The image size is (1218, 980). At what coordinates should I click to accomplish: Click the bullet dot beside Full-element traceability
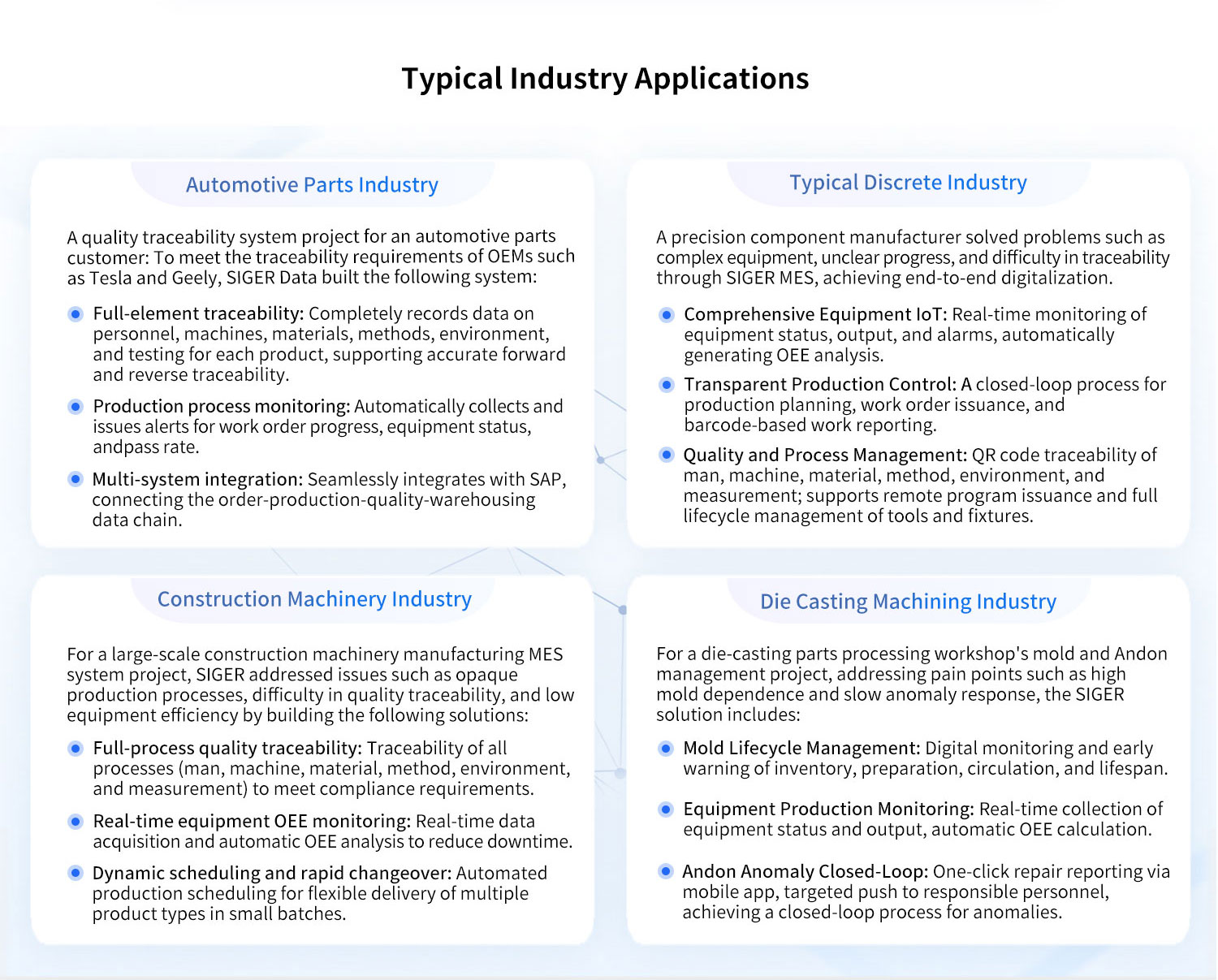pos(76,313)
